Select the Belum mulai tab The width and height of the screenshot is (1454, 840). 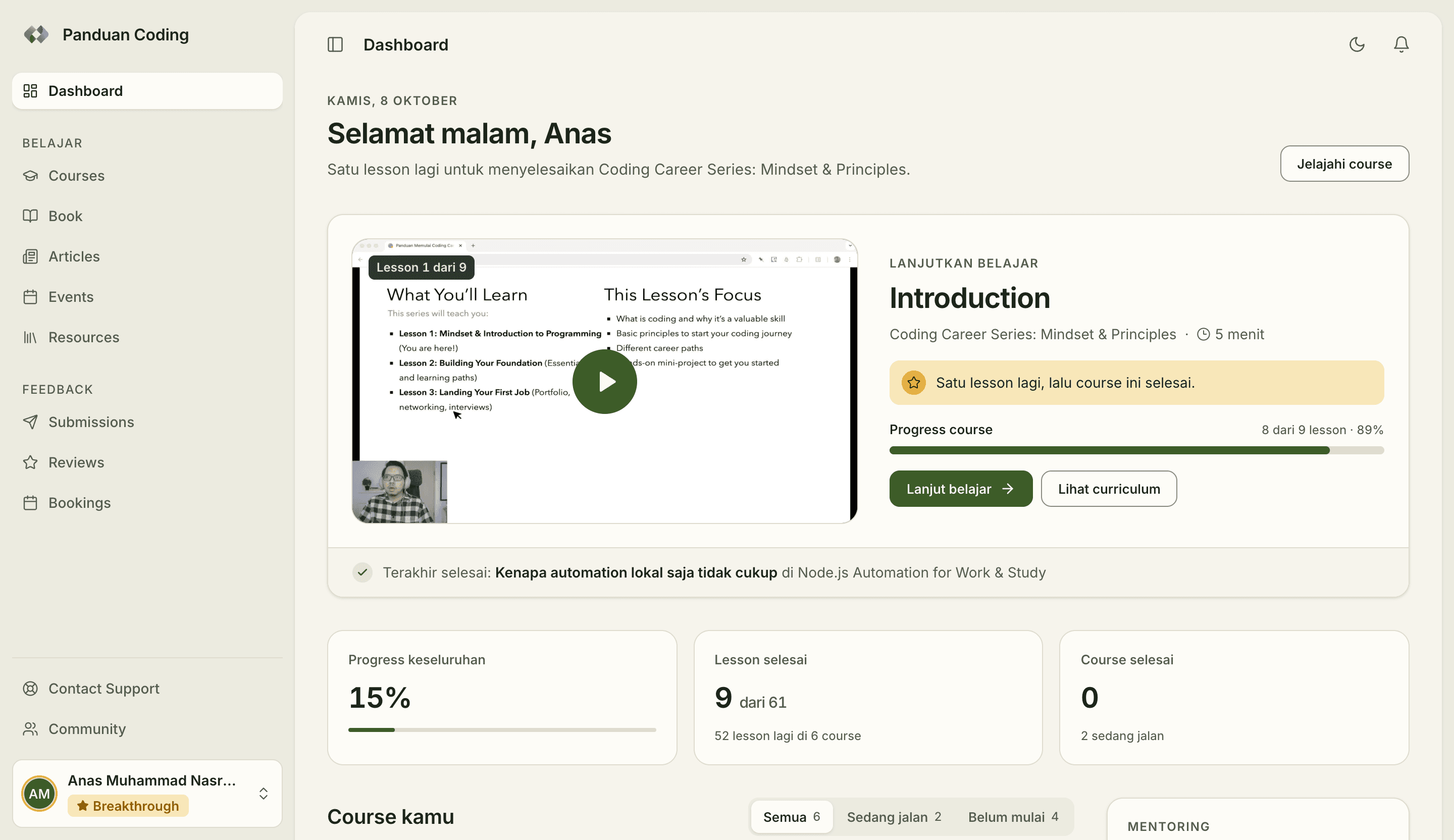pyautogui.click(x=1013, y=816)
